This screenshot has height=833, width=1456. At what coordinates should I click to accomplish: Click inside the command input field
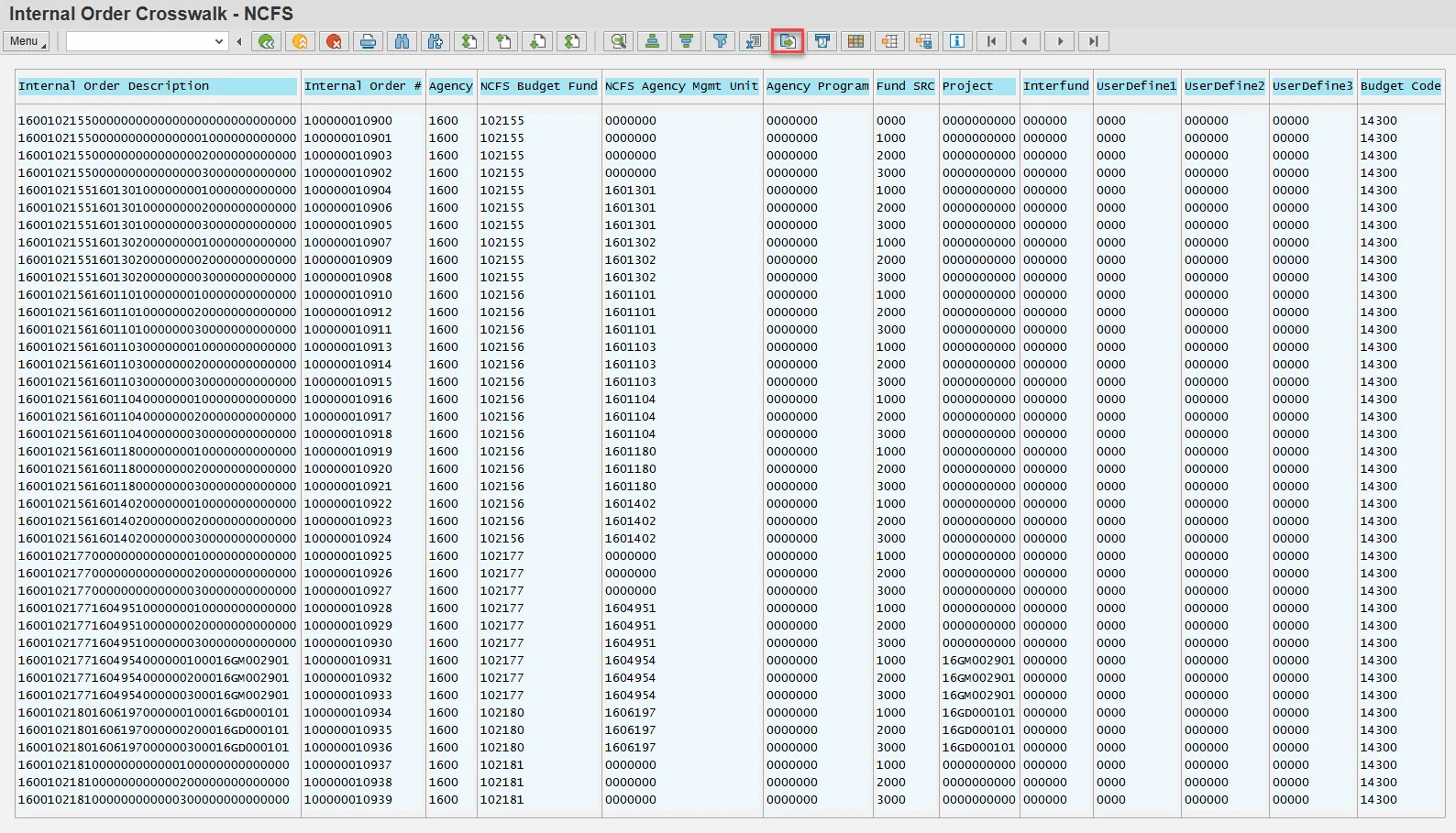click(138, 41)
